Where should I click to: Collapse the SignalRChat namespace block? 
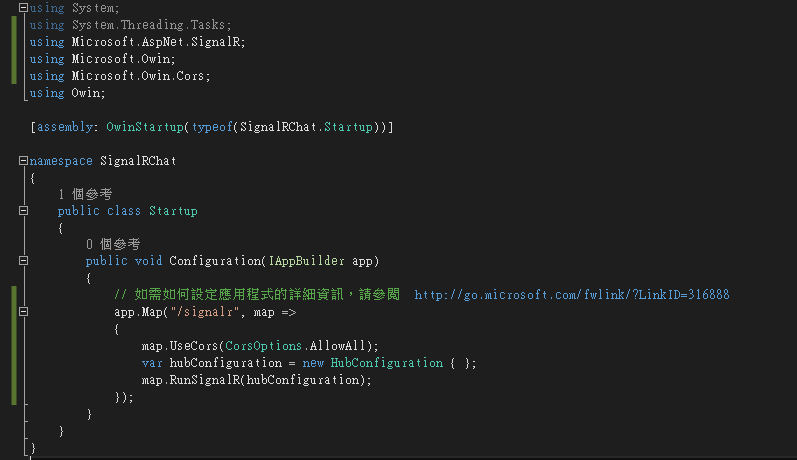23,161
